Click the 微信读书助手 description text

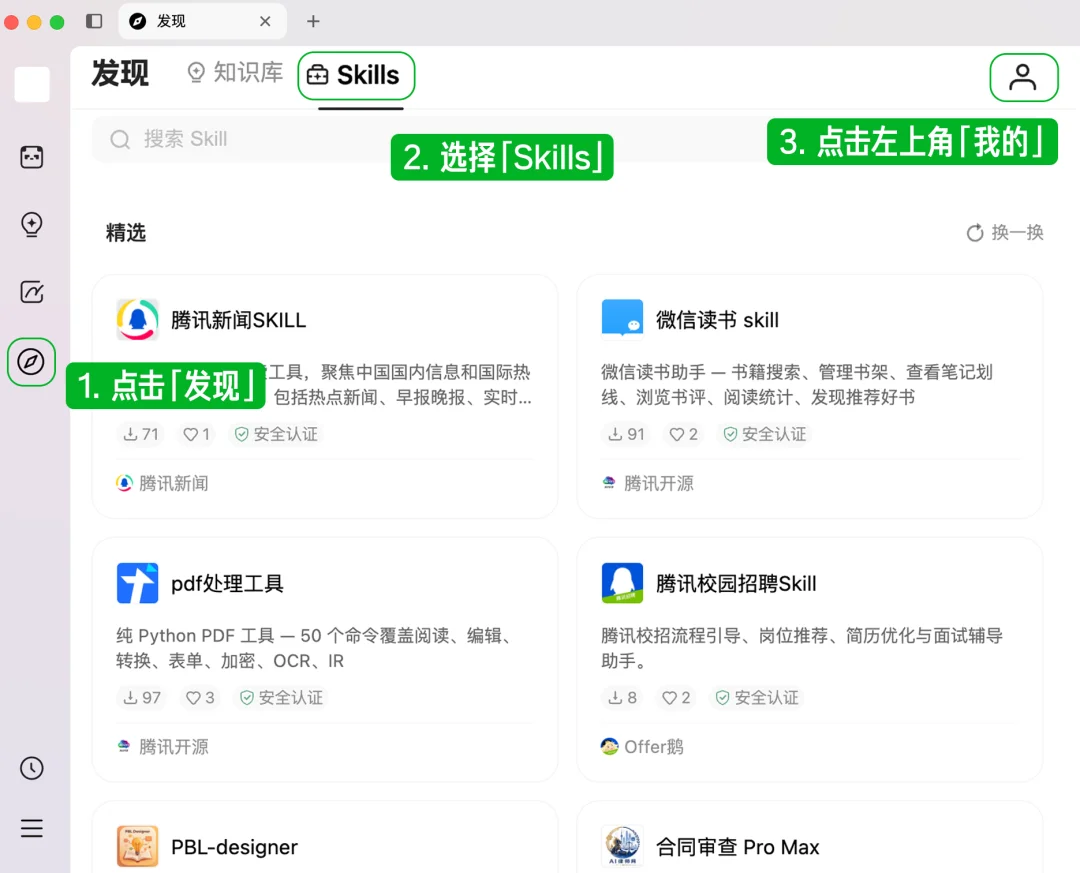click(x=797, y=384)
